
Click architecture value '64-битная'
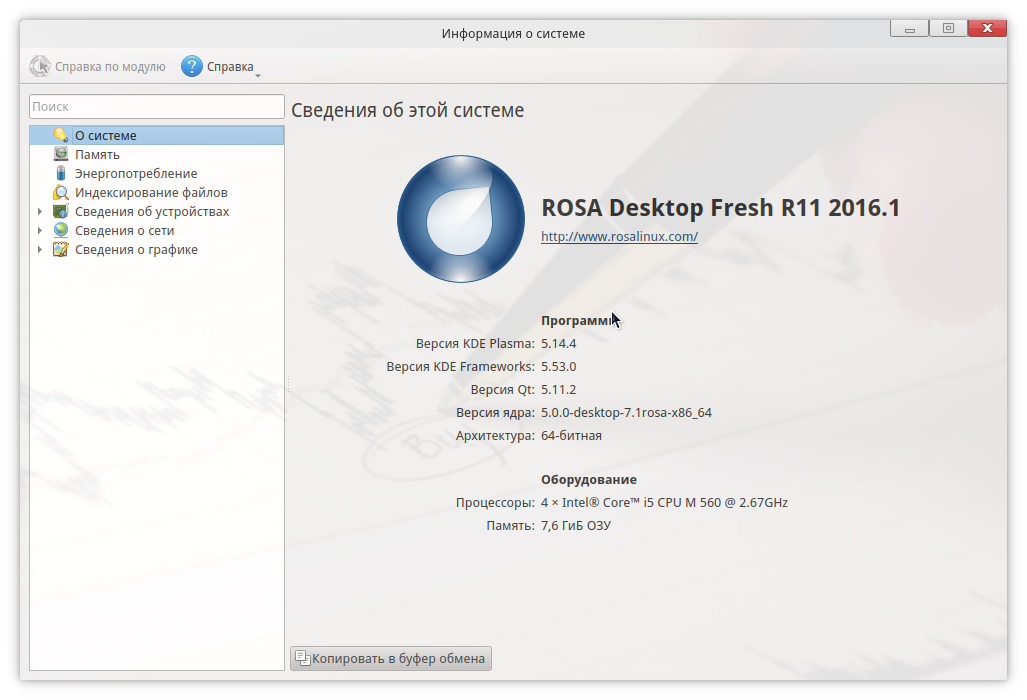pyautogui.click(x=571, y=435)
